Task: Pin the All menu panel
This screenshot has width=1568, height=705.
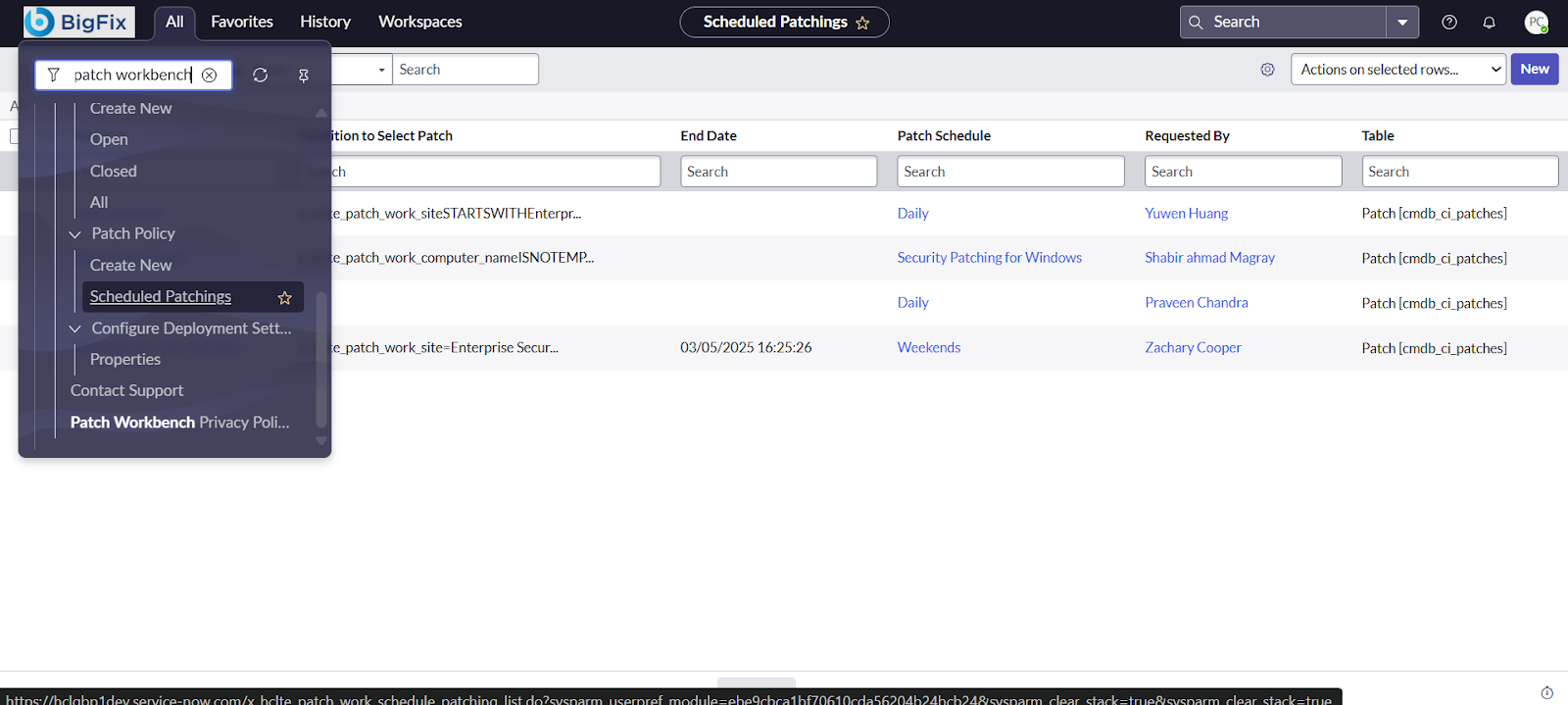Action: pyautogui.click(x=304, y=76)
